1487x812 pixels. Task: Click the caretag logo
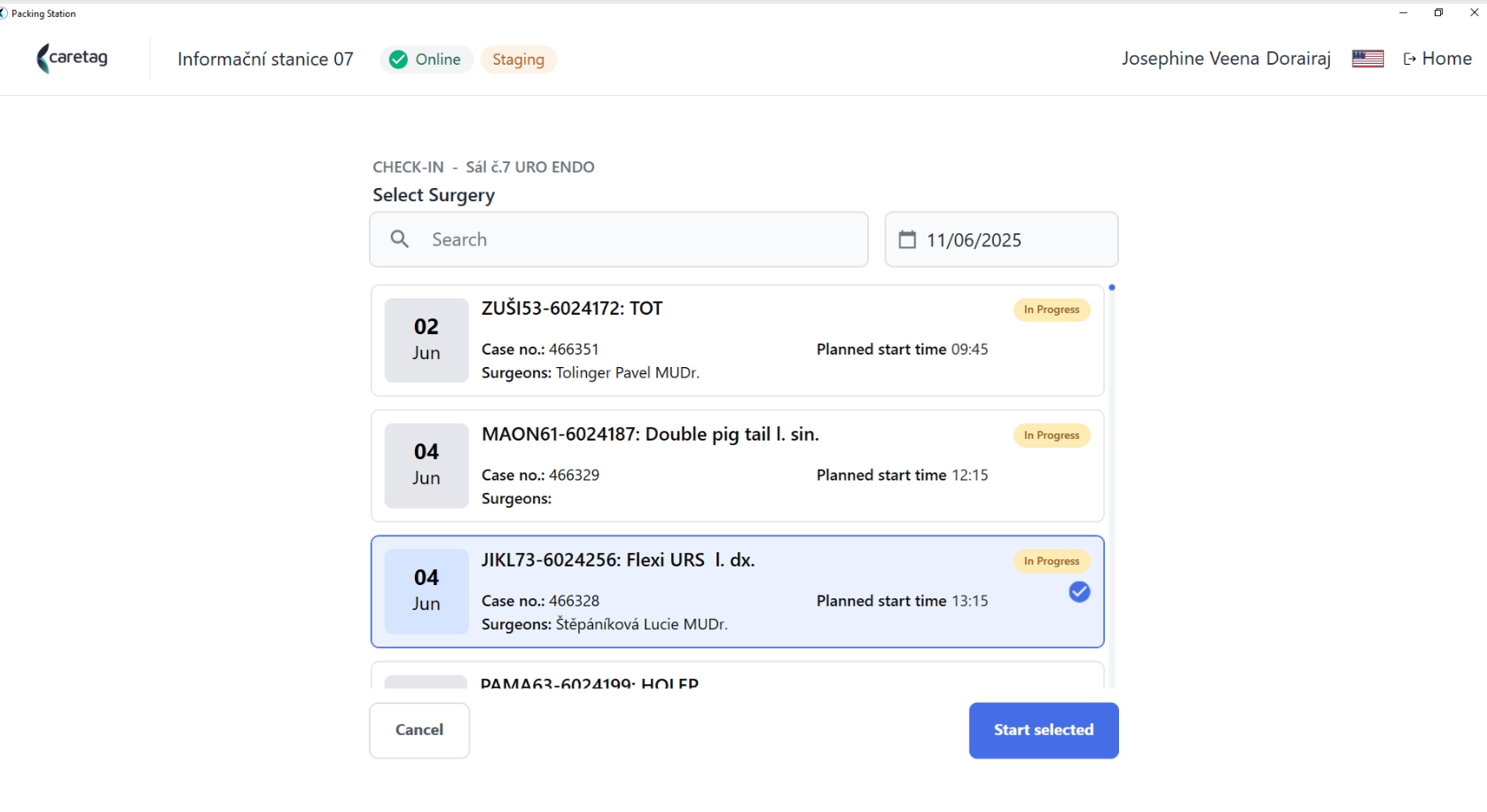point(72,59)
